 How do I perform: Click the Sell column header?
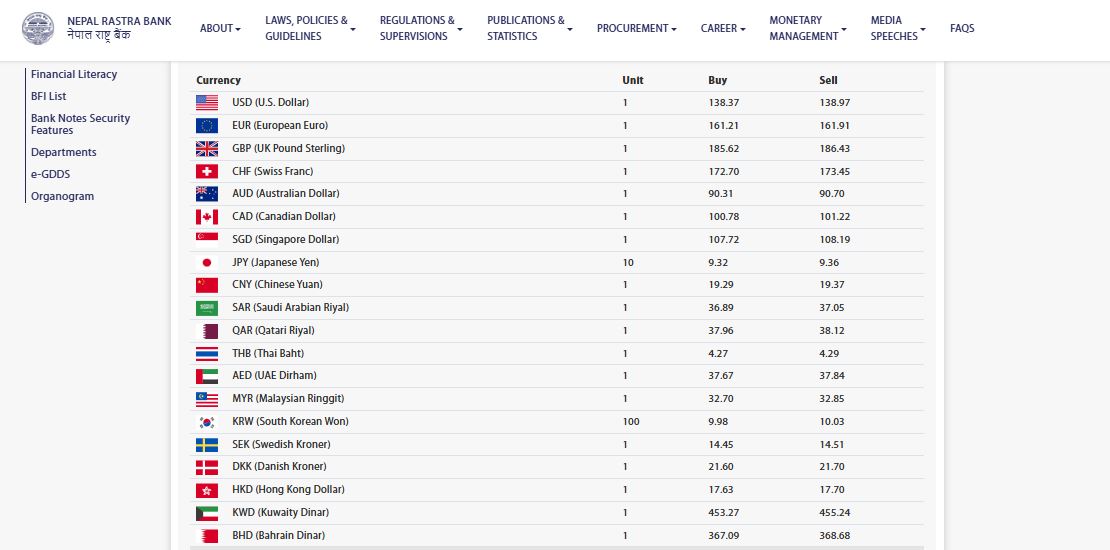click(x=828, y=80)
